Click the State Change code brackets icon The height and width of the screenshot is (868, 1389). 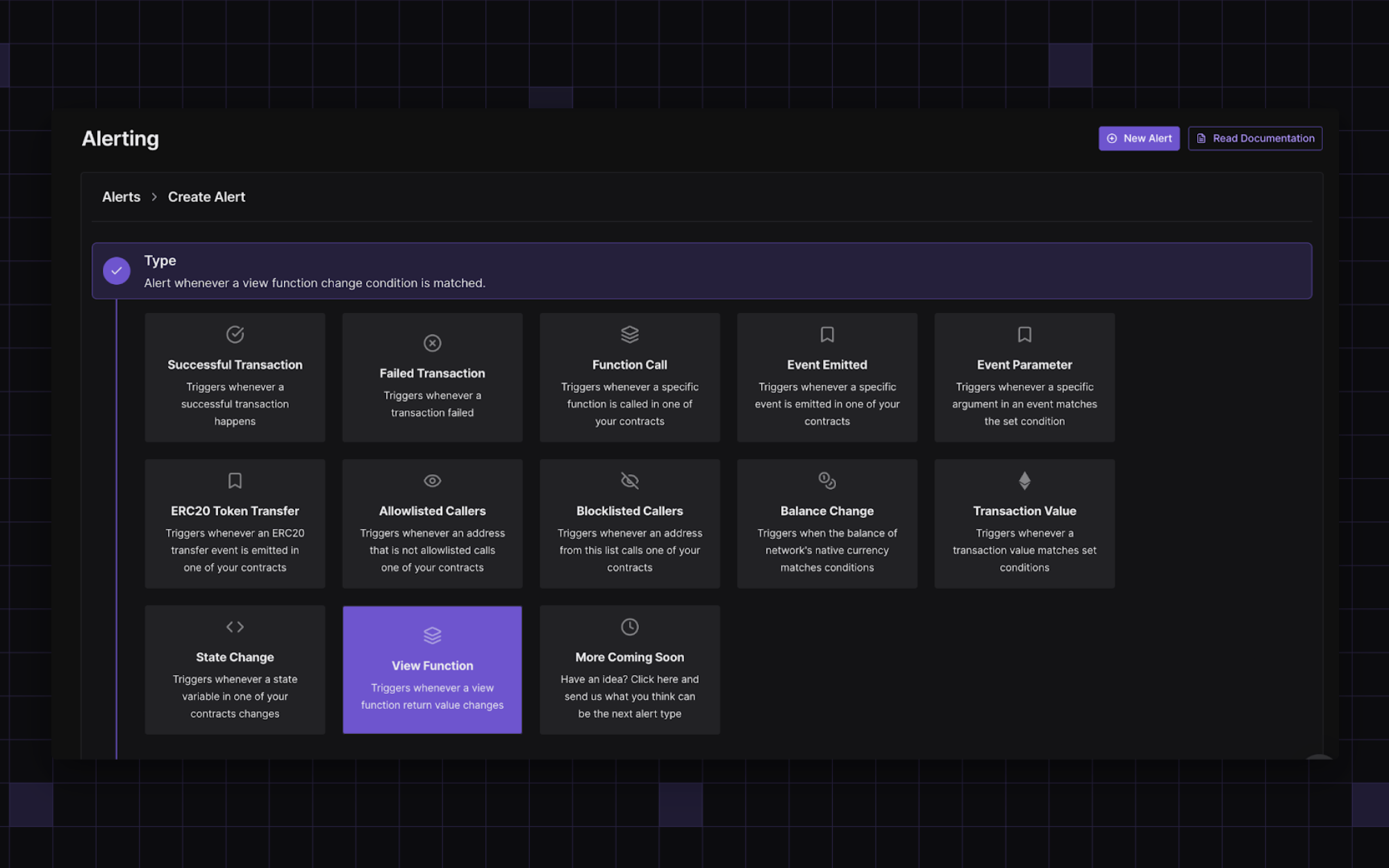[235, 627]
